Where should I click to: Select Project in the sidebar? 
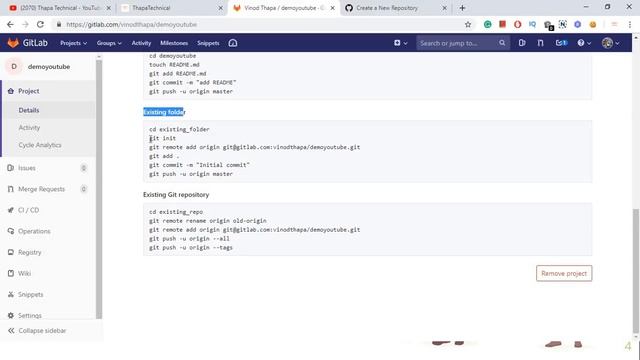click(x=29, y=91)
